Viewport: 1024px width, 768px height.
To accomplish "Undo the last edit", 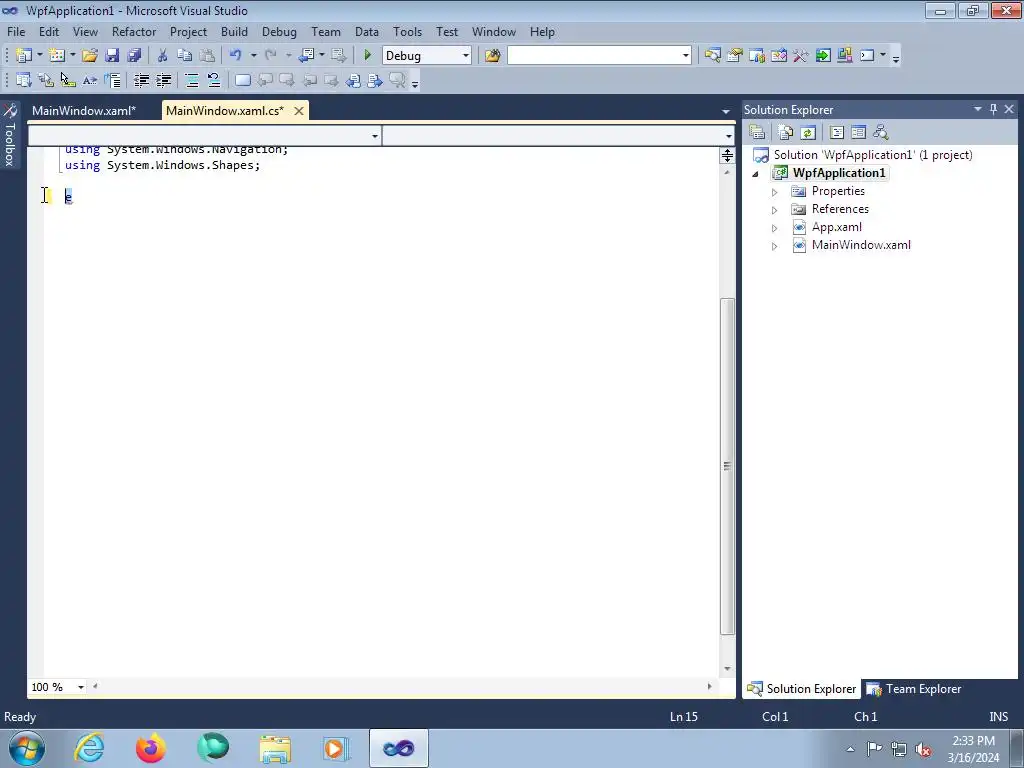I will point(236,56).
